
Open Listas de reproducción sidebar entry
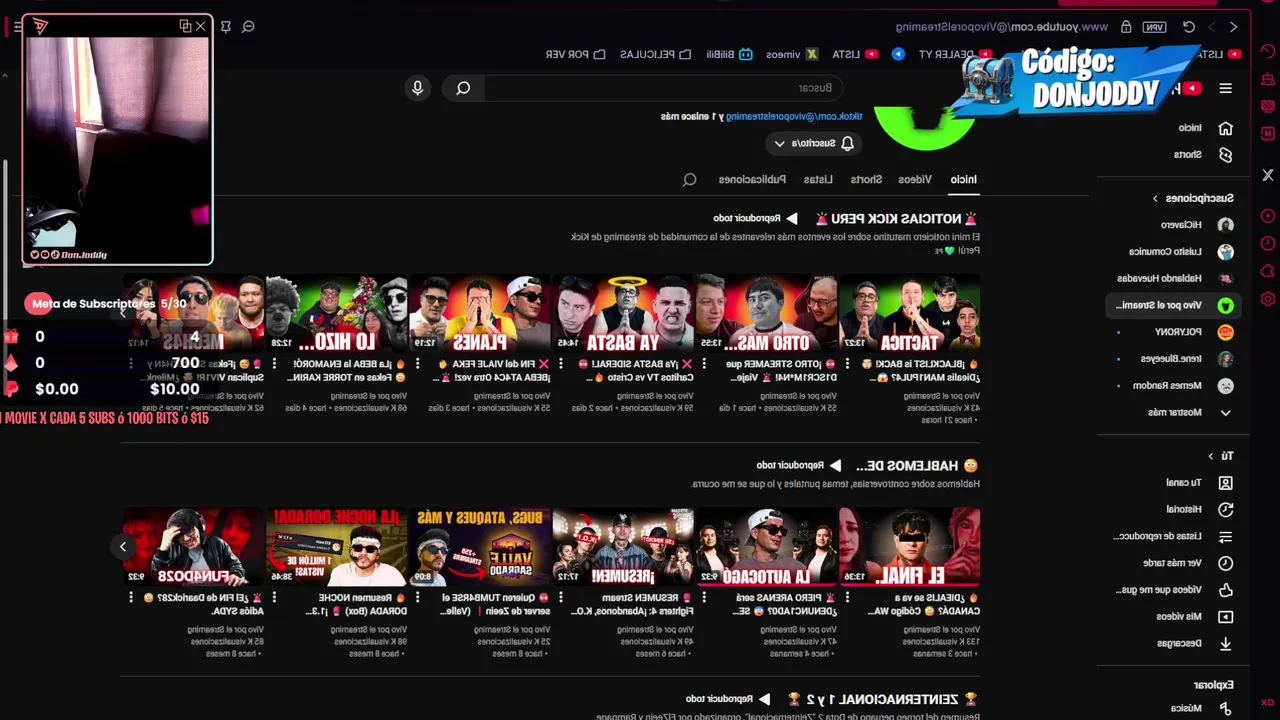pos(1175,537)
